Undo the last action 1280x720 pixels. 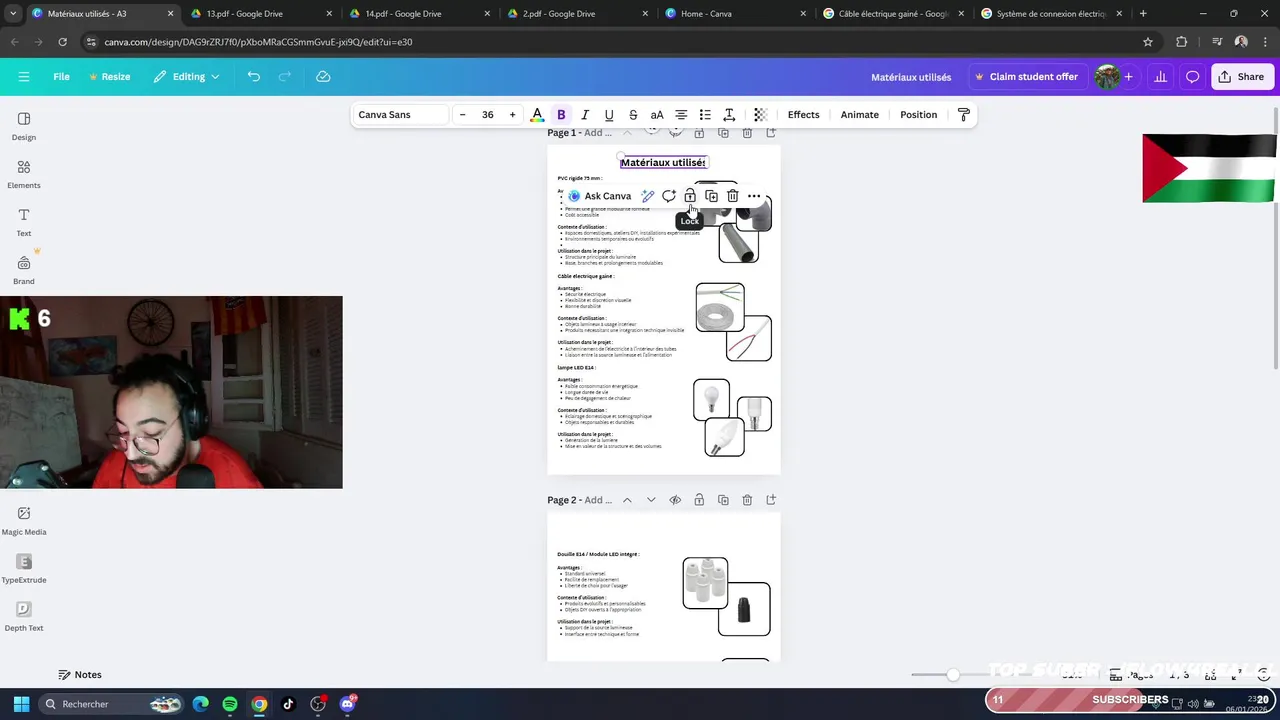pyautogui.click(x=254, y=77)
